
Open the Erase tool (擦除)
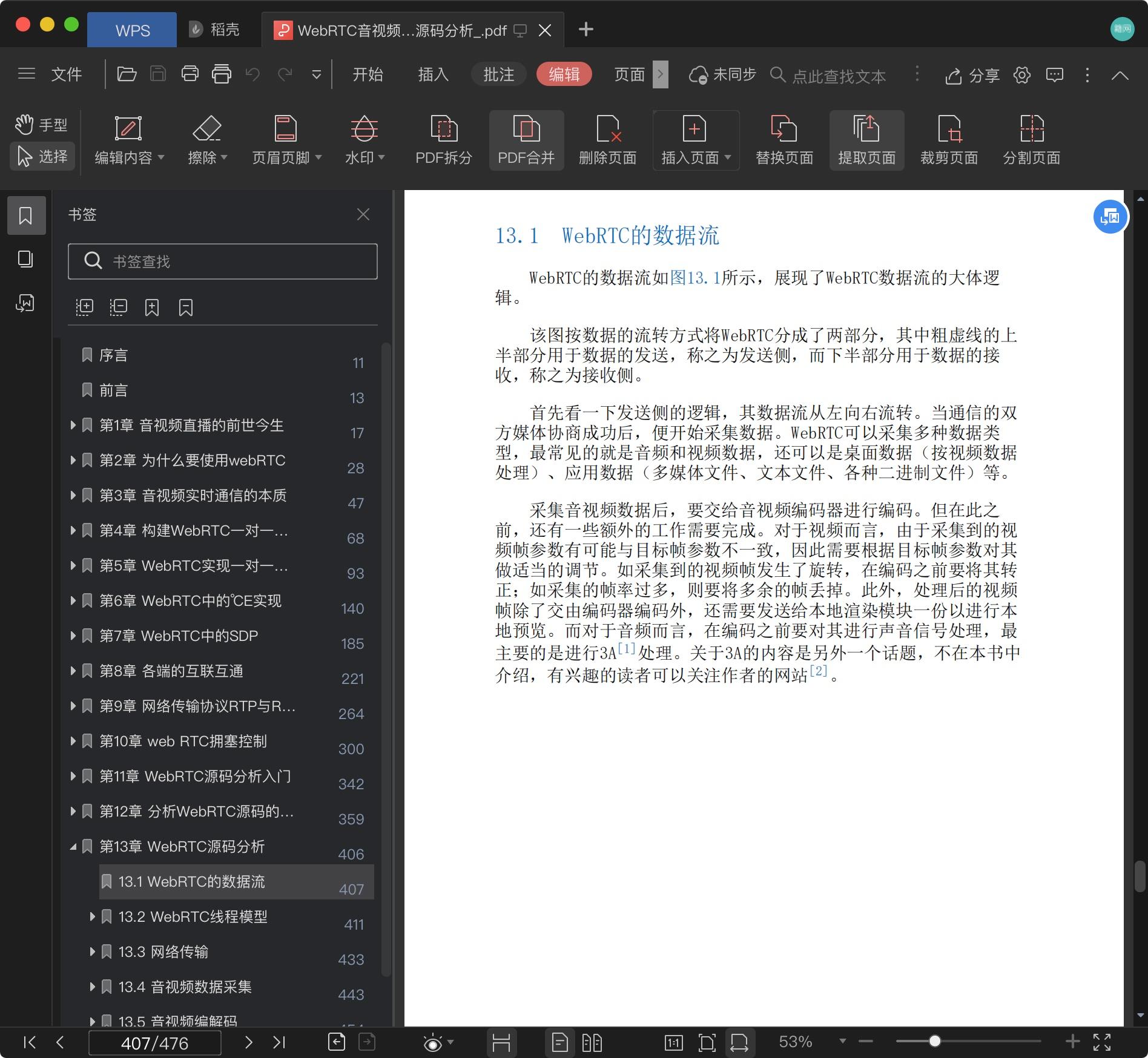click(x=207, y=140)
